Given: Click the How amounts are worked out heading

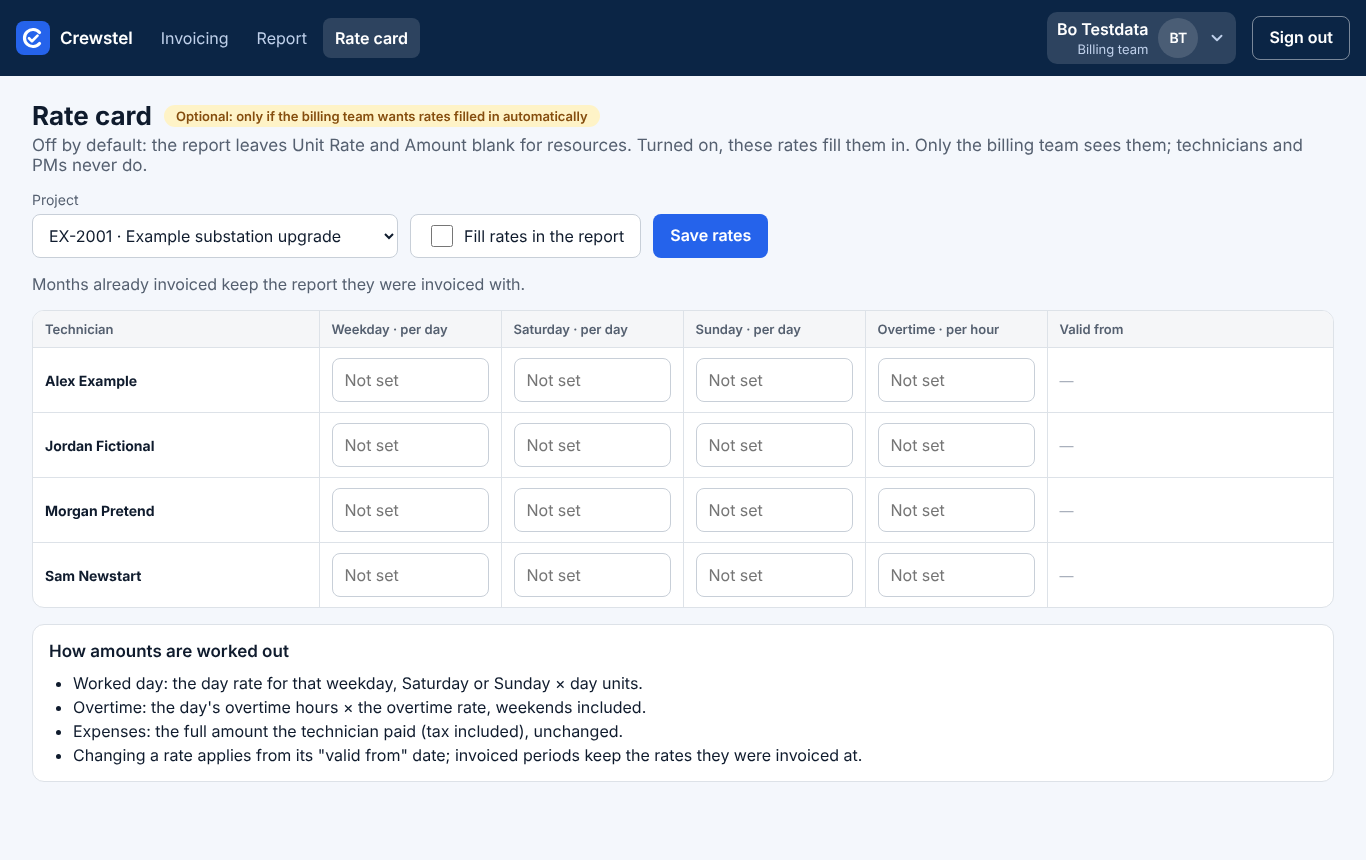Looking at the screenshot, I should 169,651.
